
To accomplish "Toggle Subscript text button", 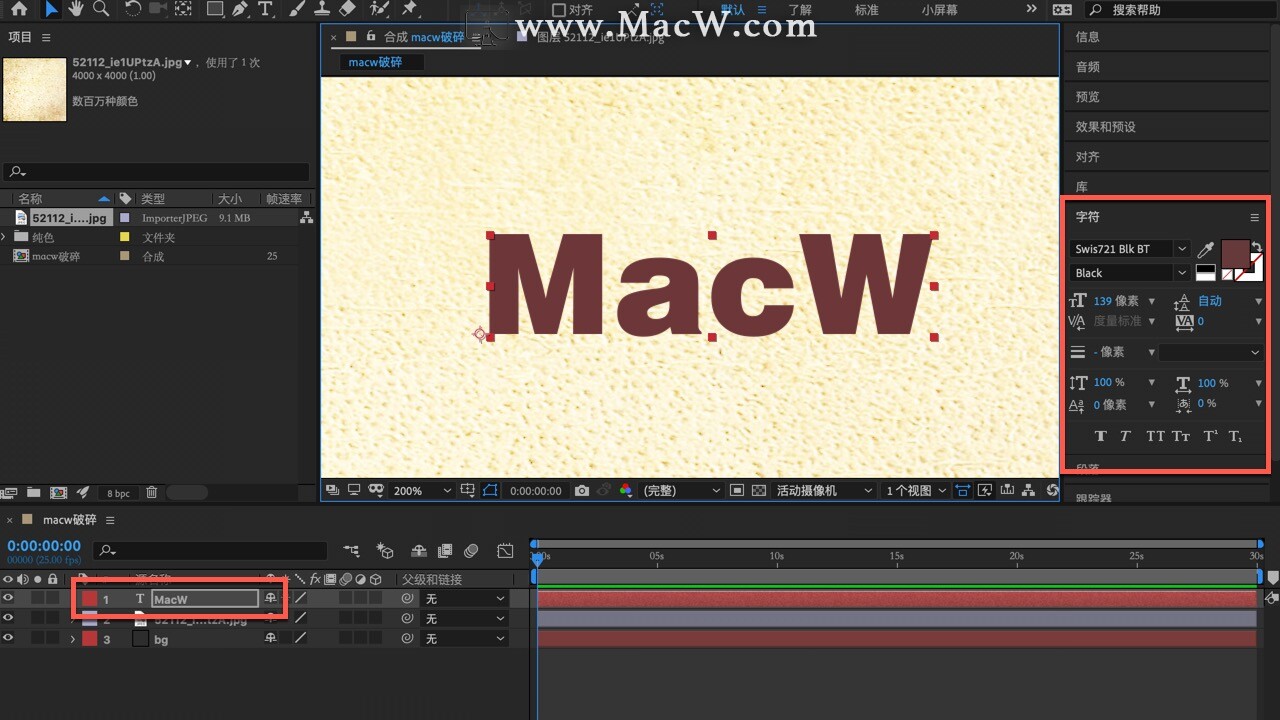I will [x=1236, y=436].
